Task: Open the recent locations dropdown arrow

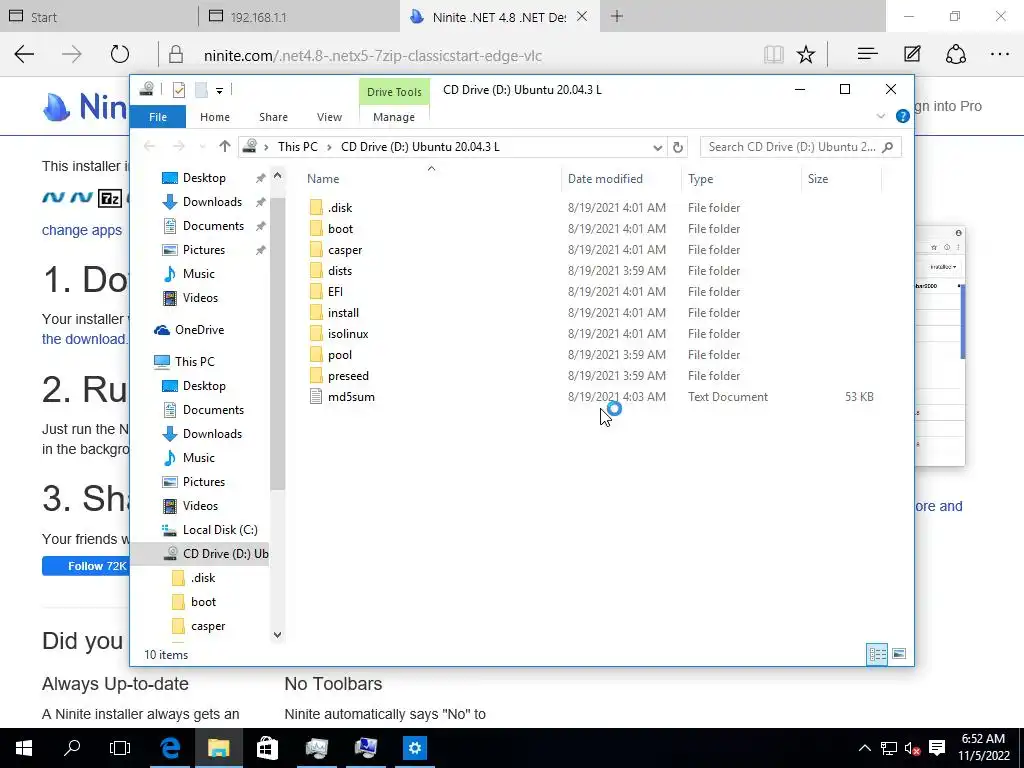Action: click(x=202, y=147)
